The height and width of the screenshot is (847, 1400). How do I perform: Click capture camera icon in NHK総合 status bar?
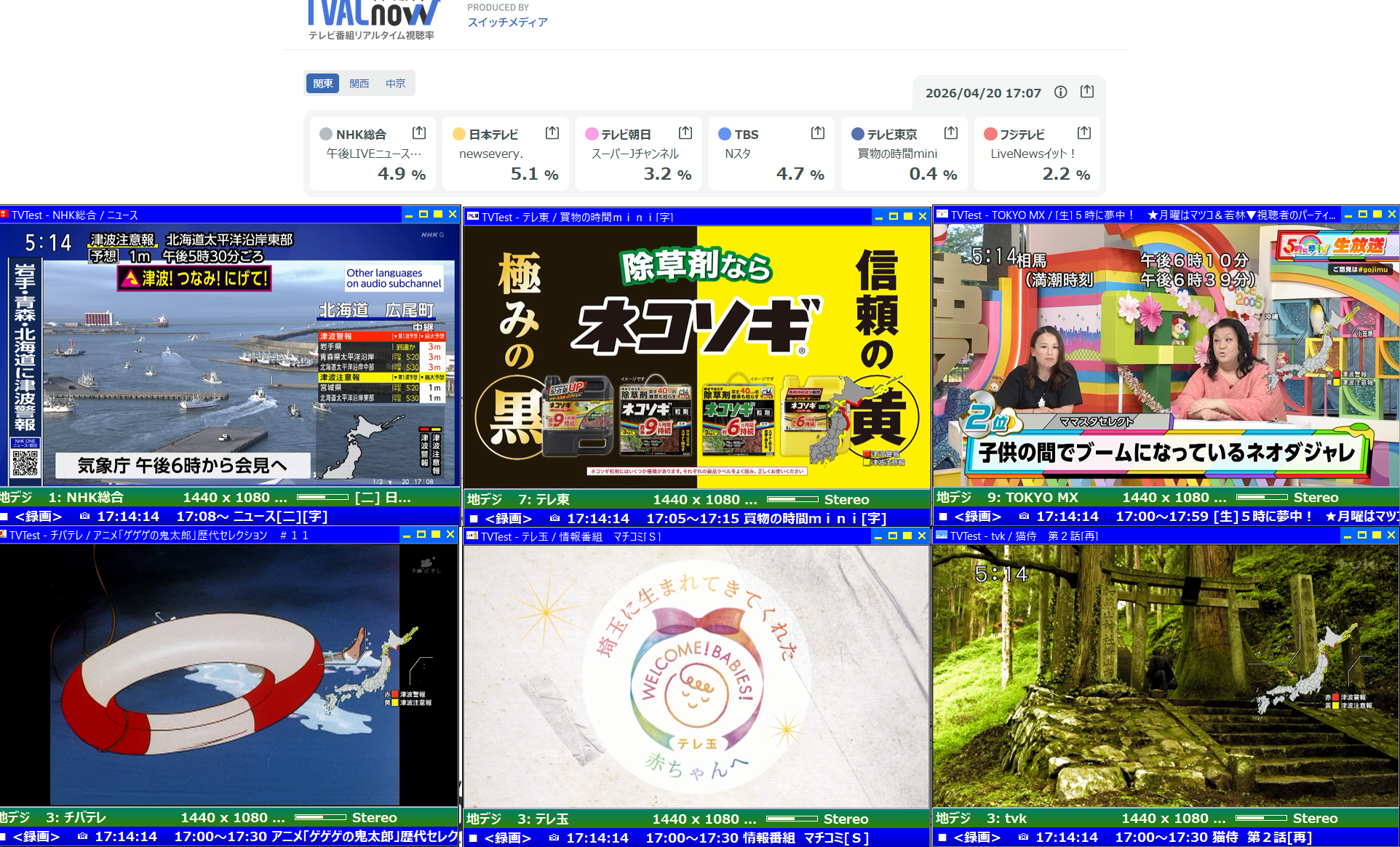tap(84, 516)
